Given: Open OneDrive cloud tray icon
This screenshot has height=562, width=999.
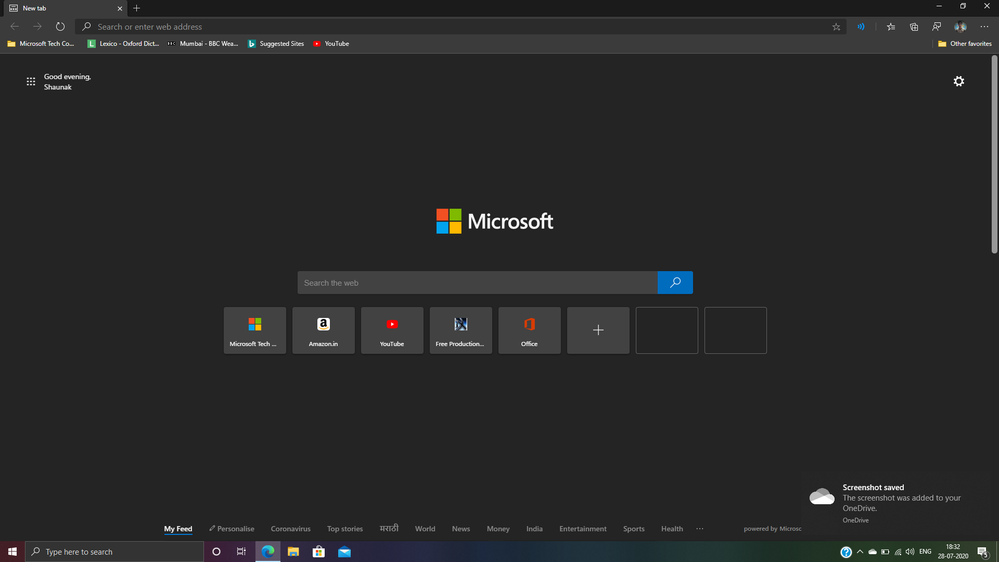Looking at the screenshot, I should [x=872, y=552].
